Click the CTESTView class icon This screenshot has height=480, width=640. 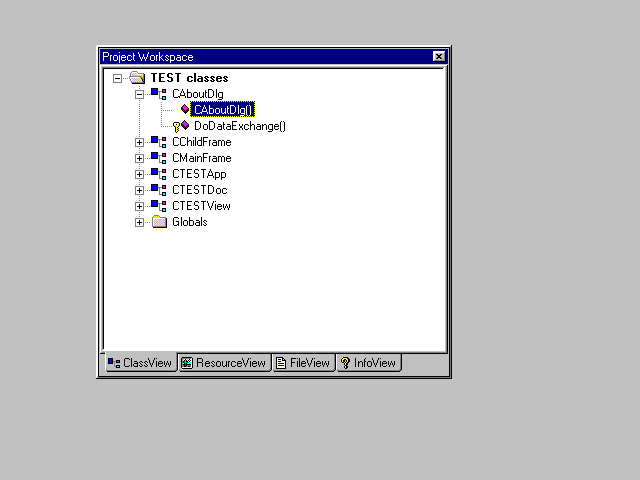tap(158, 206)
